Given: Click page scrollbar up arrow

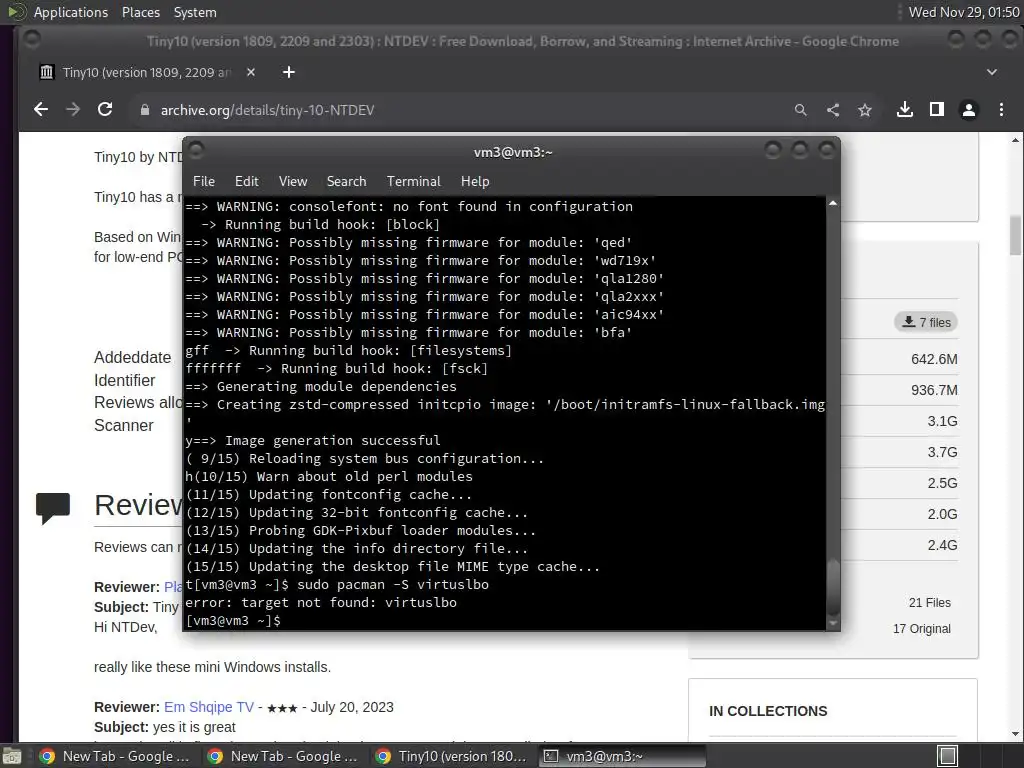Looking at the screenshot, I should (x=1015, y=140).
